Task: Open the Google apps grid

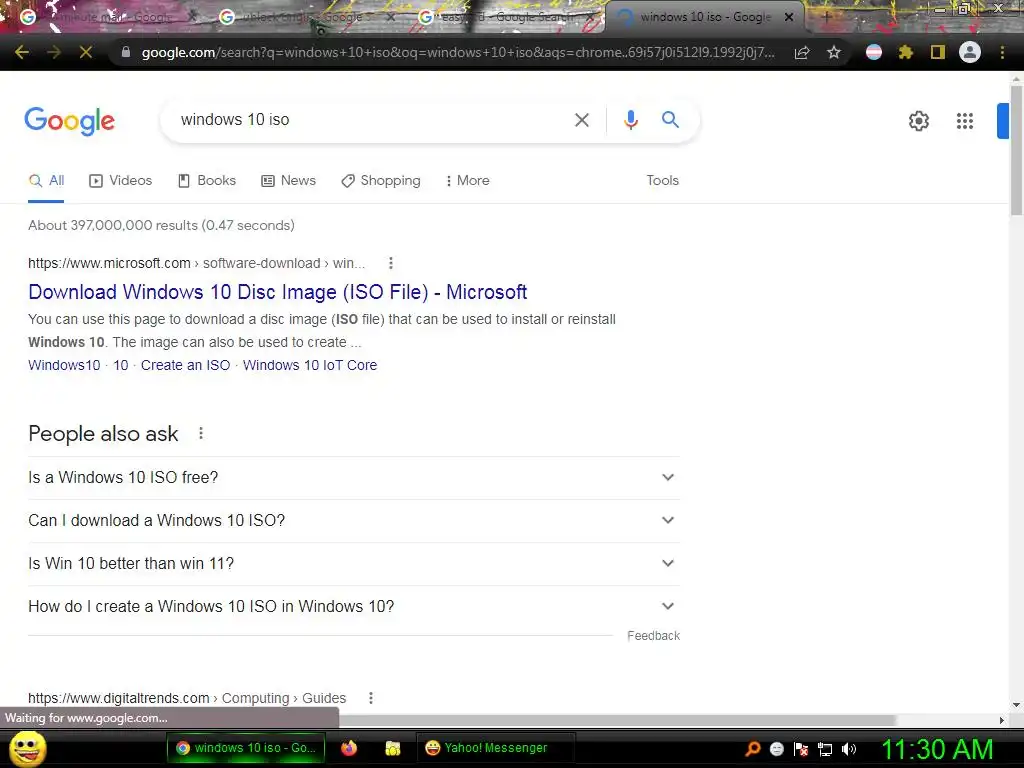Action: 965,121
